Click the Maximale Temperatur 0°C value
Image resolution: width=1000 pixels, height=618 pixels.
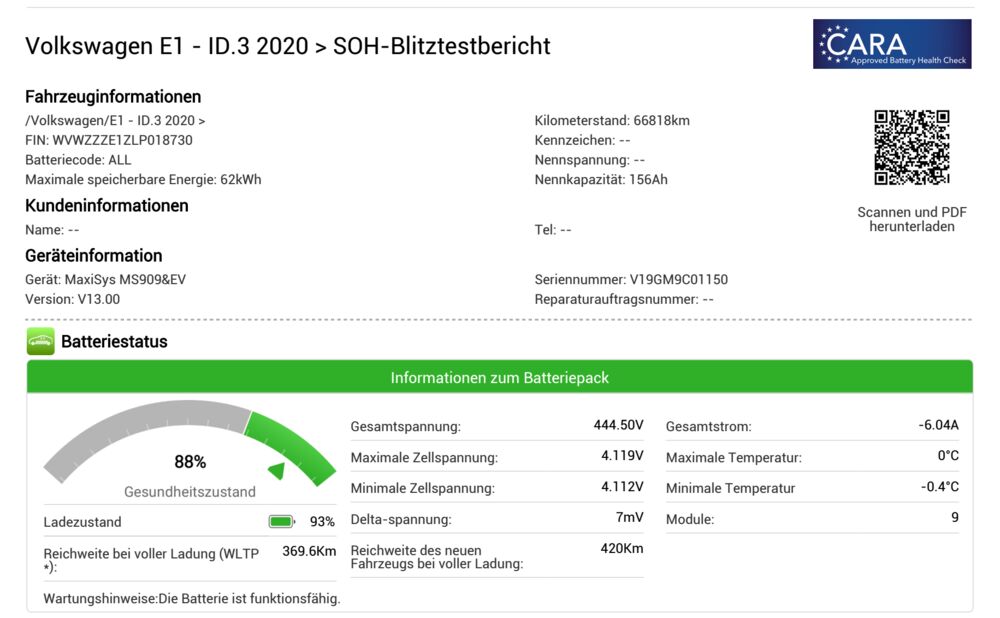(x=947, y=456)
